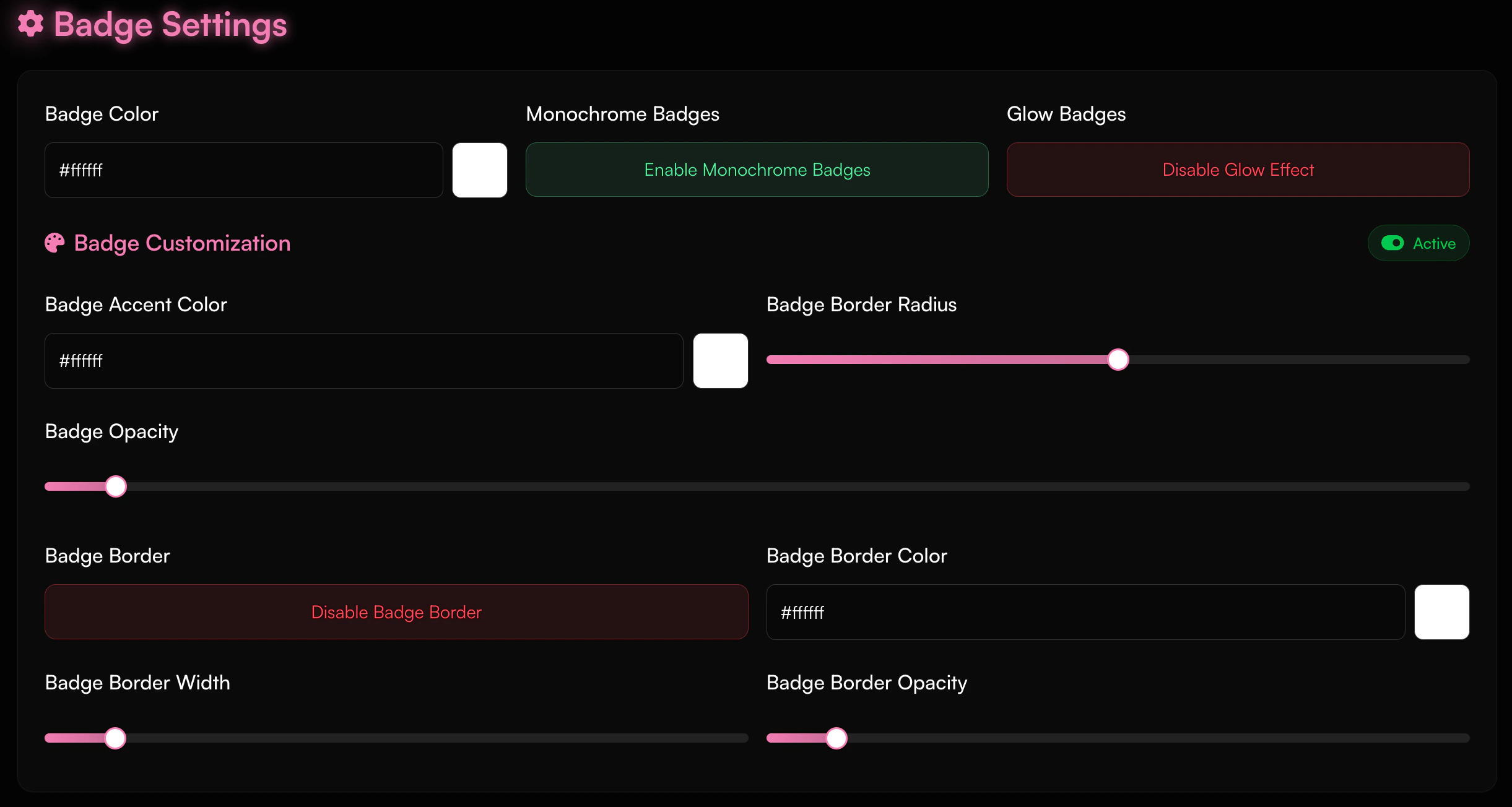Disable the Badge Border
Screen dimensions: 1512x807
[396, 611]
